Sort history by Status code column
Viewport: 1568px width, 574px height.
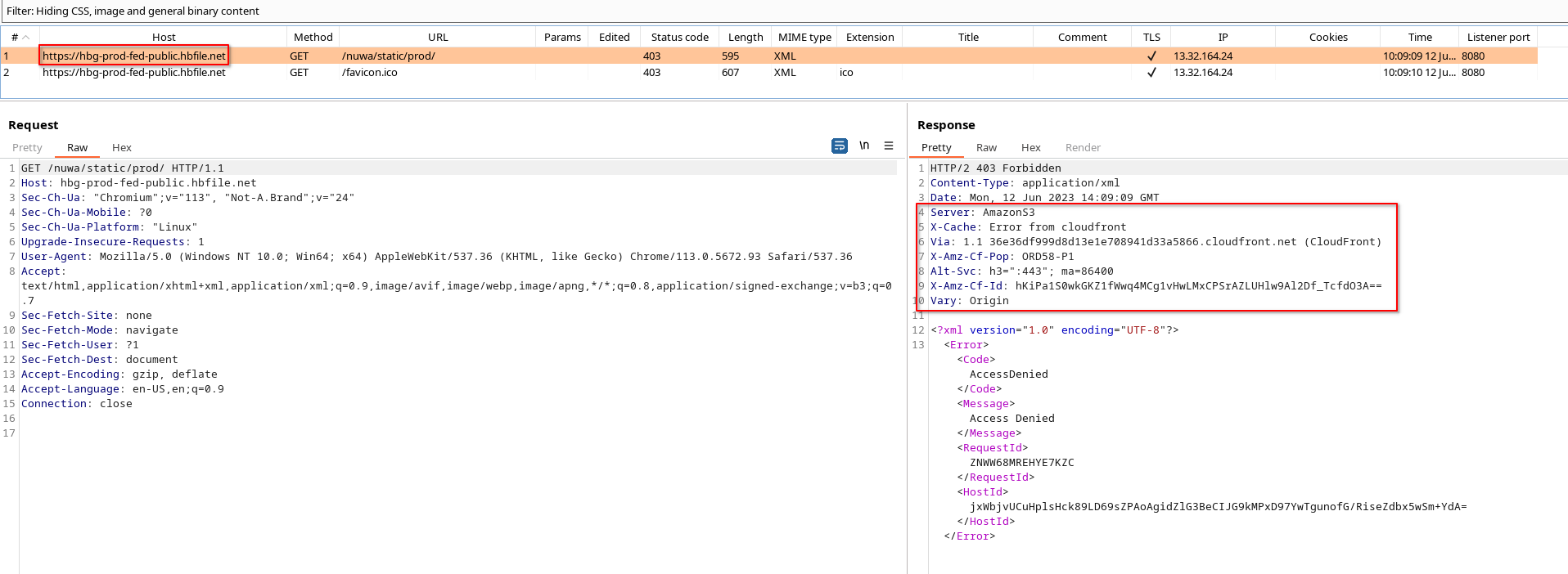pos(679,37)
